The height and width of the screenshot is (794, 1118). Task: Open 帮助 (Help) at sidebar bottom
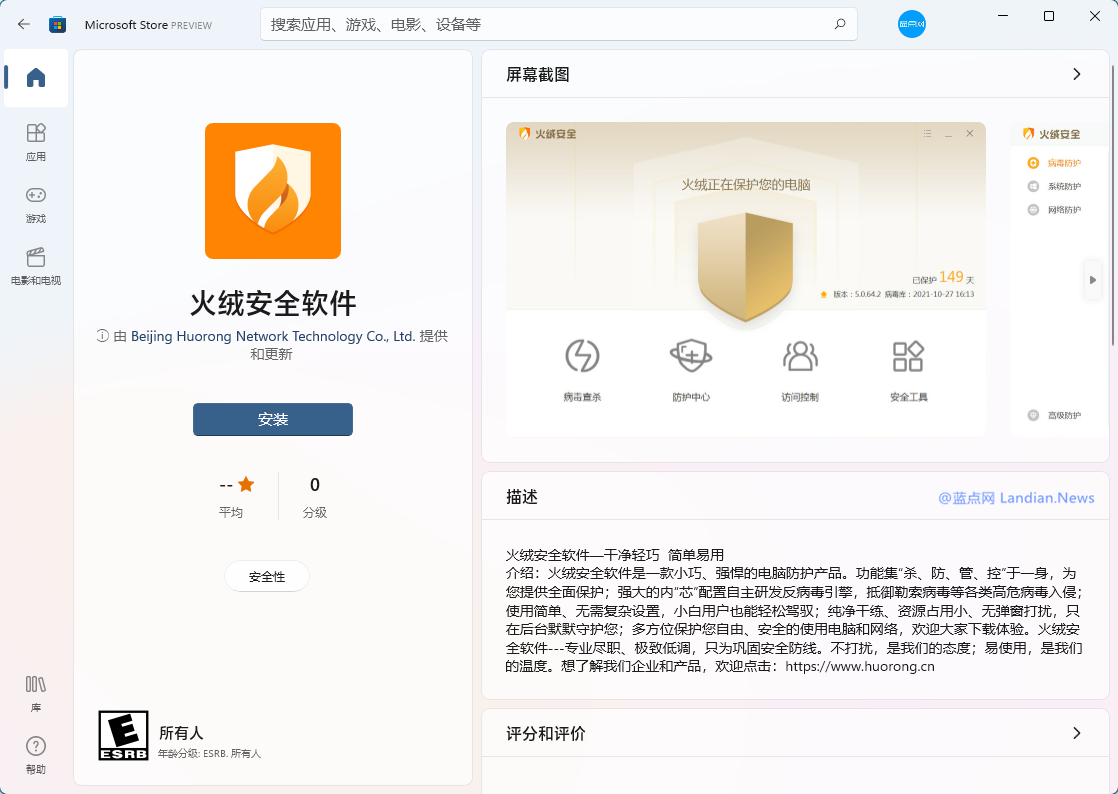pos(36,755)
